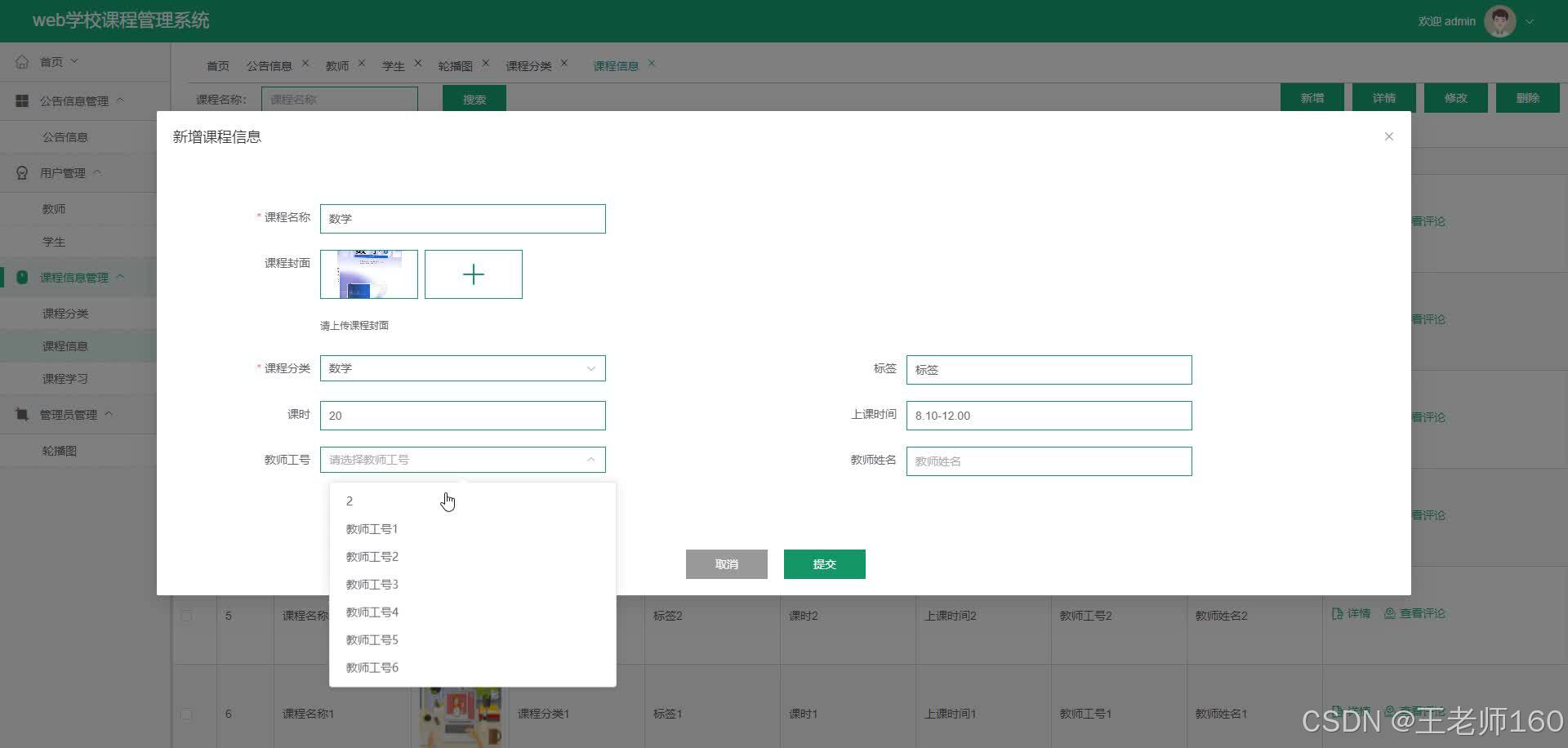Image resolution: width=1568 pixels, height=748 pixels.
Task: Select 教师工号5 from the list
Action: [x=473, y=640]
